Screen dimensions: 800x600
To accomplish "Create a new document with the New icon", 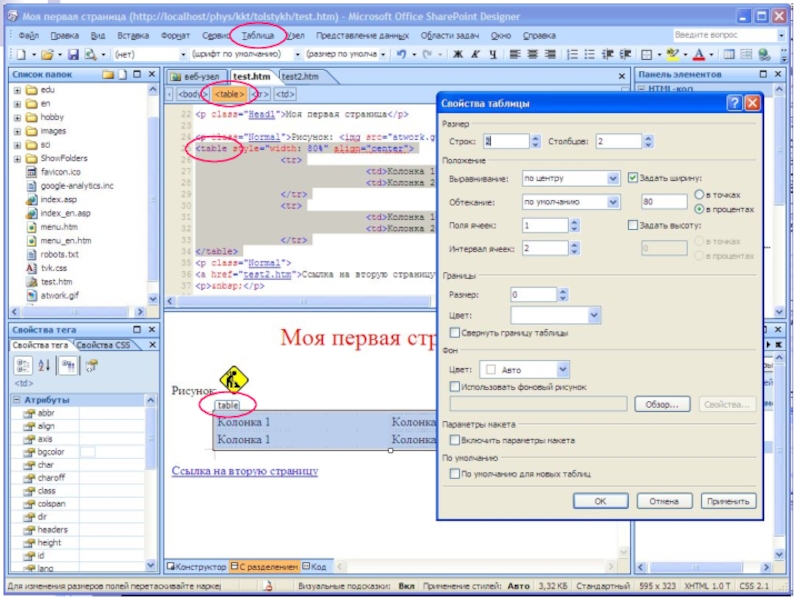I will click(21, 54).
